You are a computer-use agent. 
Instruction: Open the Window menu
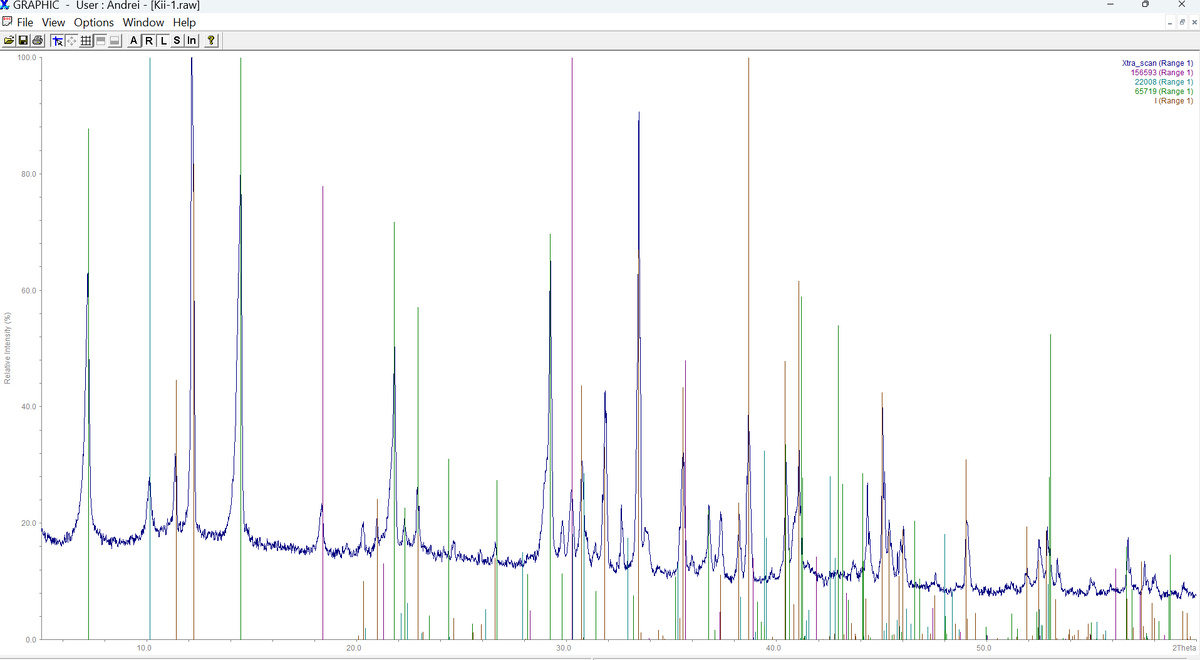coord(143,22)
